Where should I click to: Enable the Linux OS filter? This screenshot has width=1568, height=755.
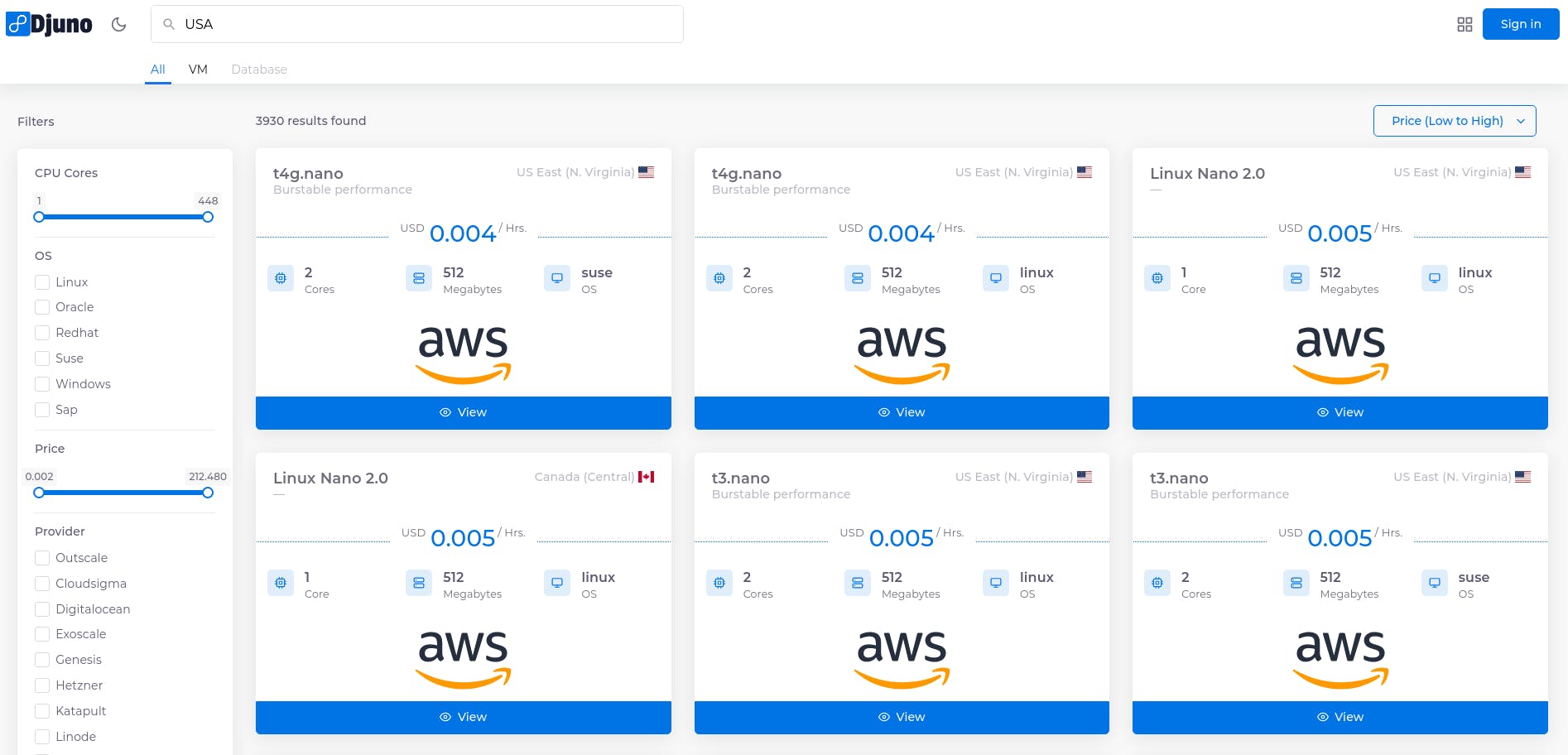(42, 282)
